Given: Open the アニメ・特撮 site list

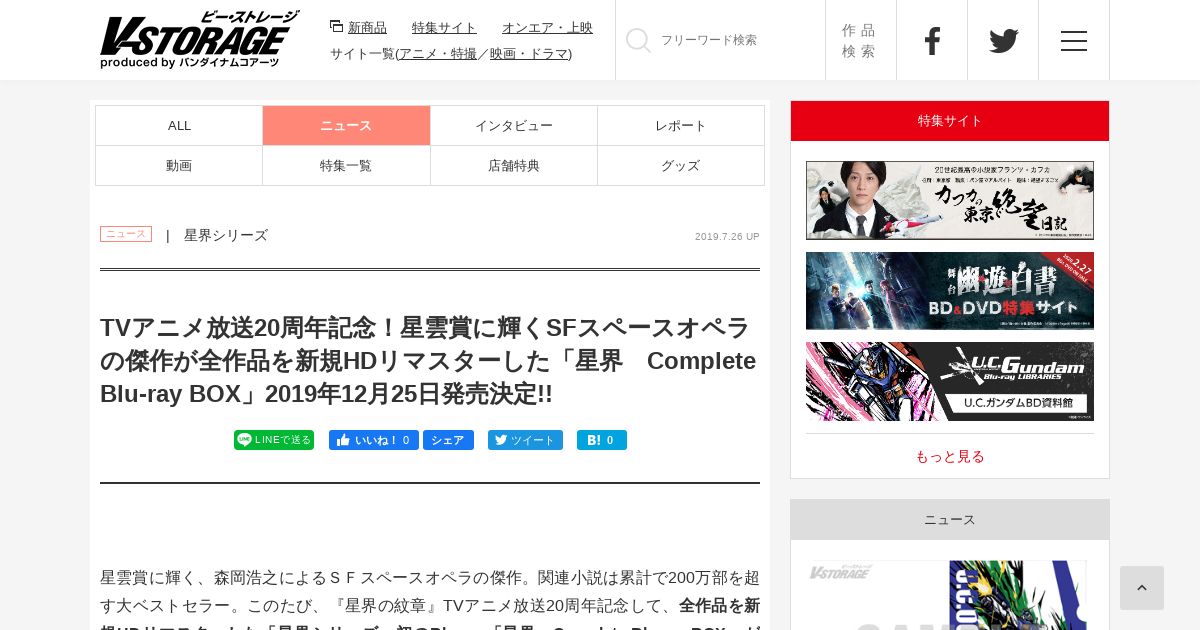Looking at the screenshot, I should click(x=438, y=53).
